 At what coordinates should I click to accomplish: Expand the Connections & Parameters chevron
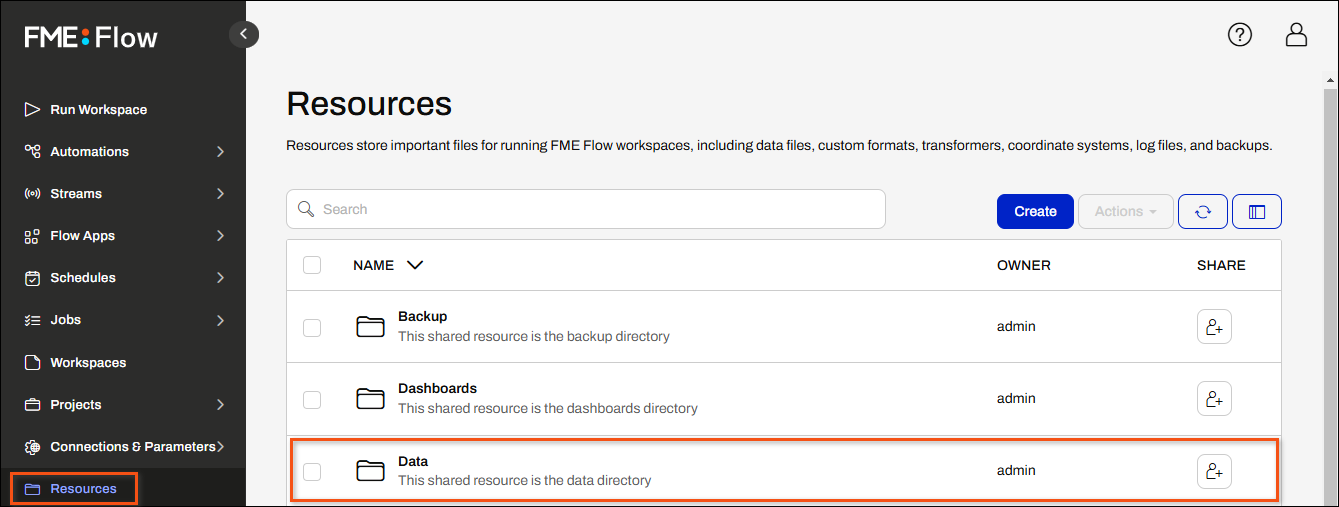tap(220, 447)
